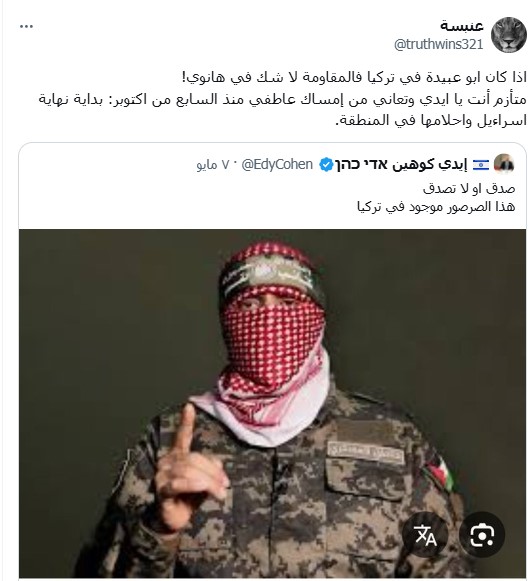This screenshot has height=581, width=530.
Task: Click the Israel flag emoji in name
Action: [x=481, y=165]
